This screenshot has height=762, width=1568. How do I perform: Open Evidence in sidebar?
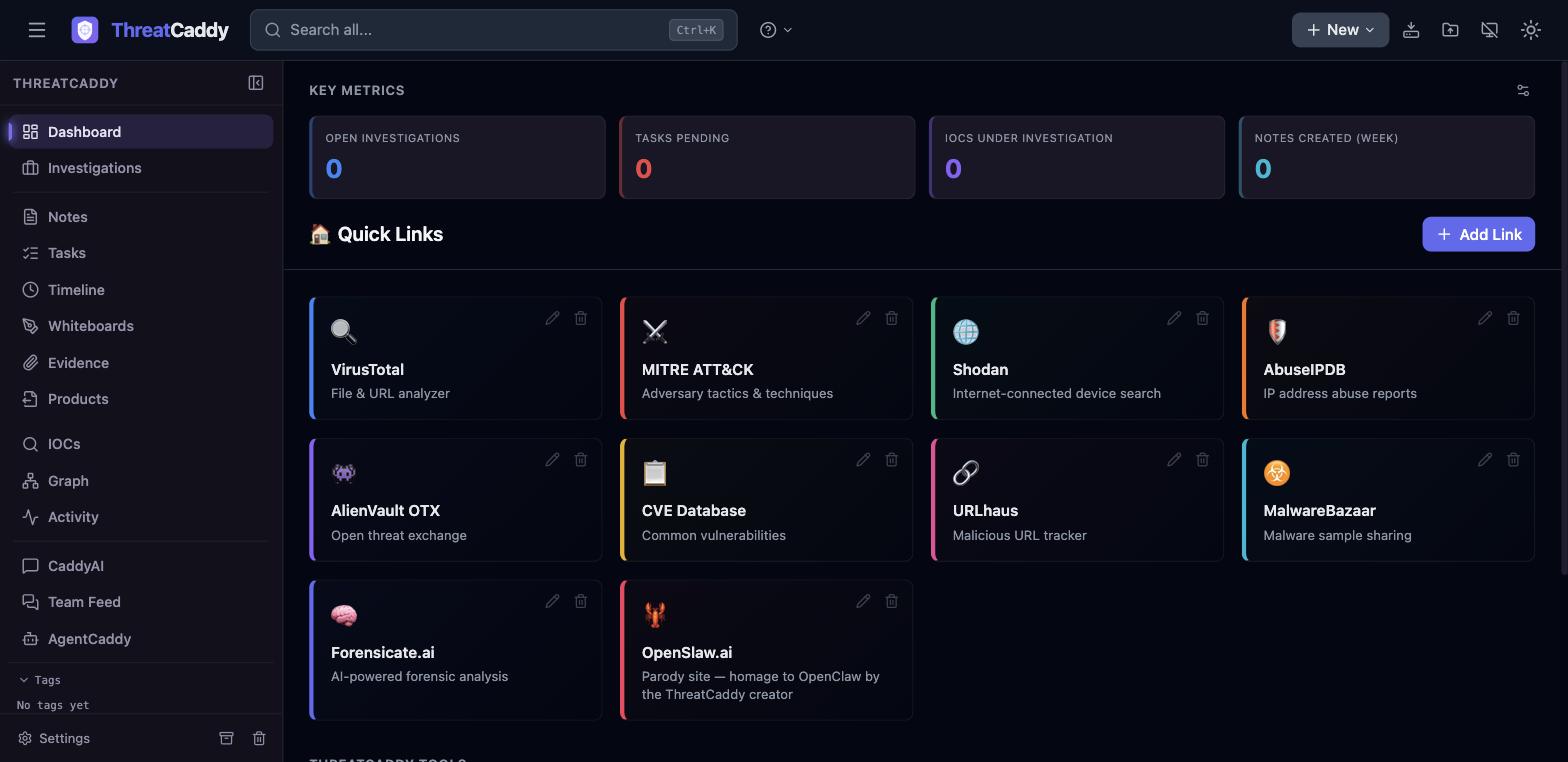click(140, 363)
